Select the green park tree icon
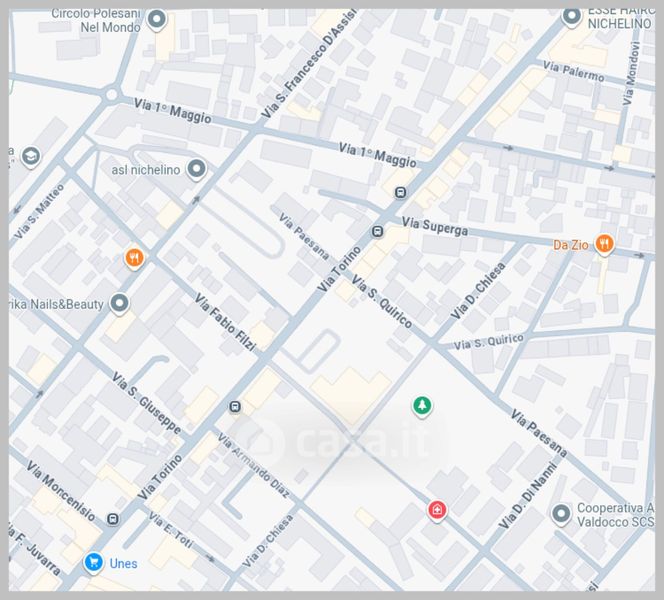 tap(422, 405)
